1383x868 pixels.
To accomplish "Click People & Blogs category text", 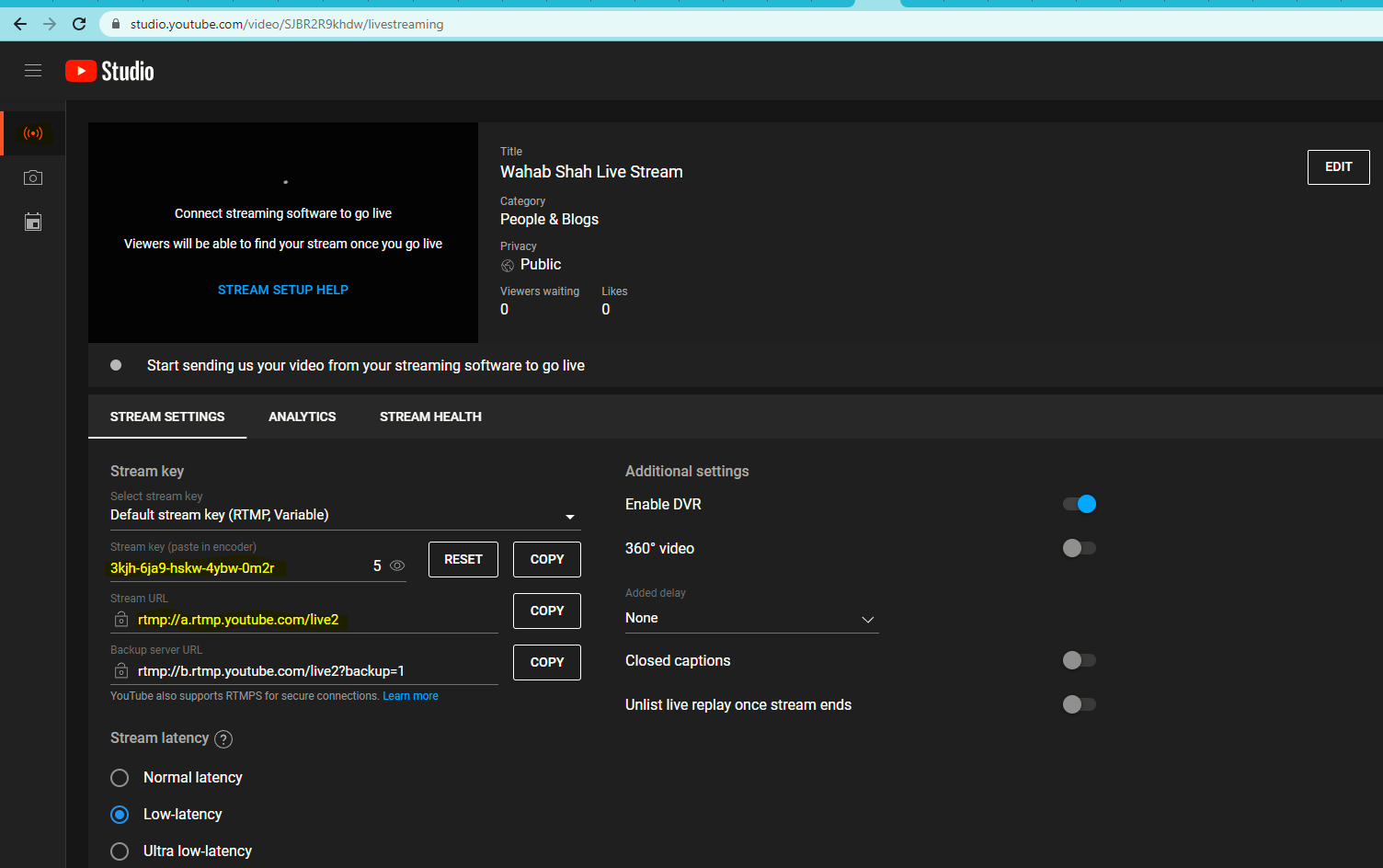I will pos(549,219).
